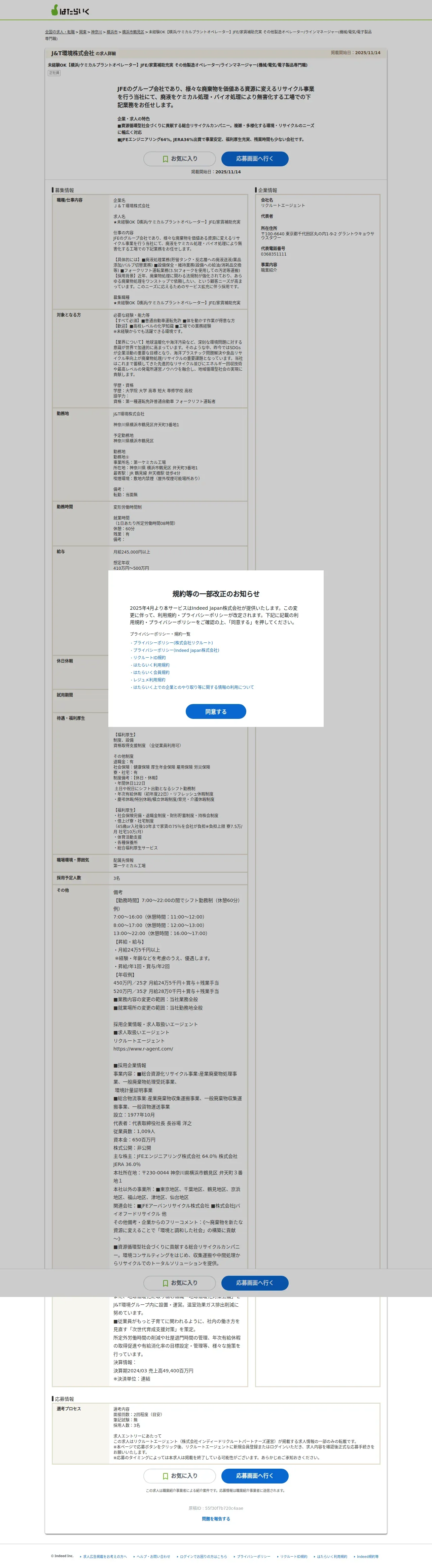This screenshot has width=432, height=1568.
Task: Click the 勤務地 row label
Action: [x=63, y=414]
